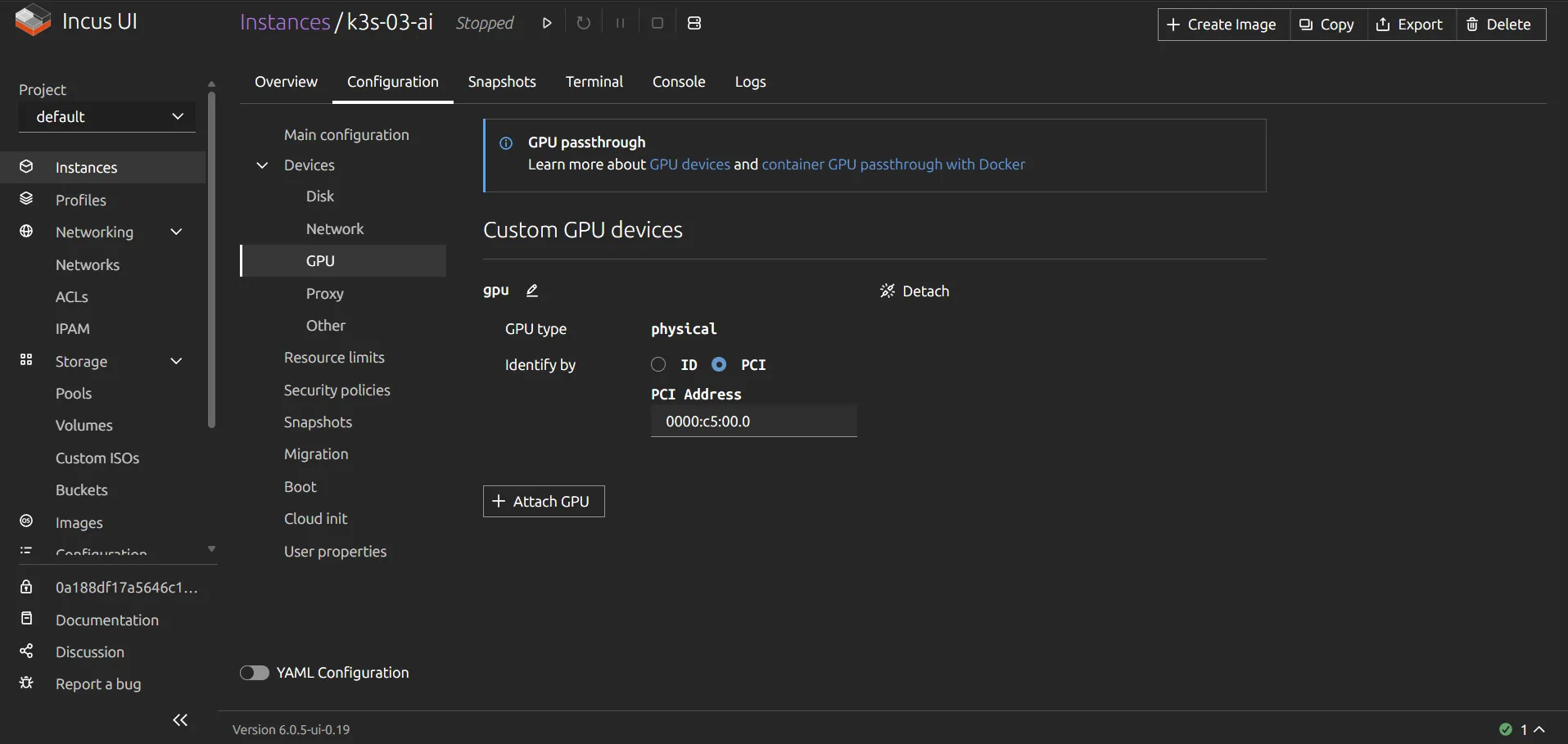Click the Networking globe icon in the sidebar
1568x744 pixels.
[26, 232]
